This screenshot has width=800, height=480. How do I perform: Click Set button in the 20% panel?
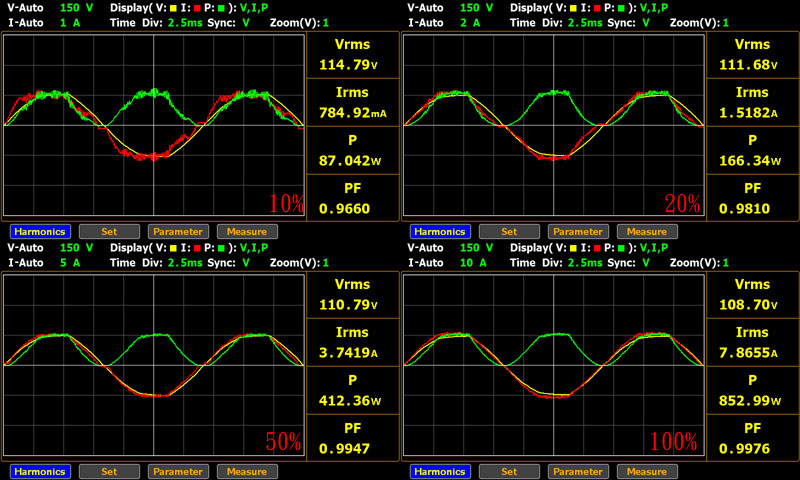click(509, 232)
